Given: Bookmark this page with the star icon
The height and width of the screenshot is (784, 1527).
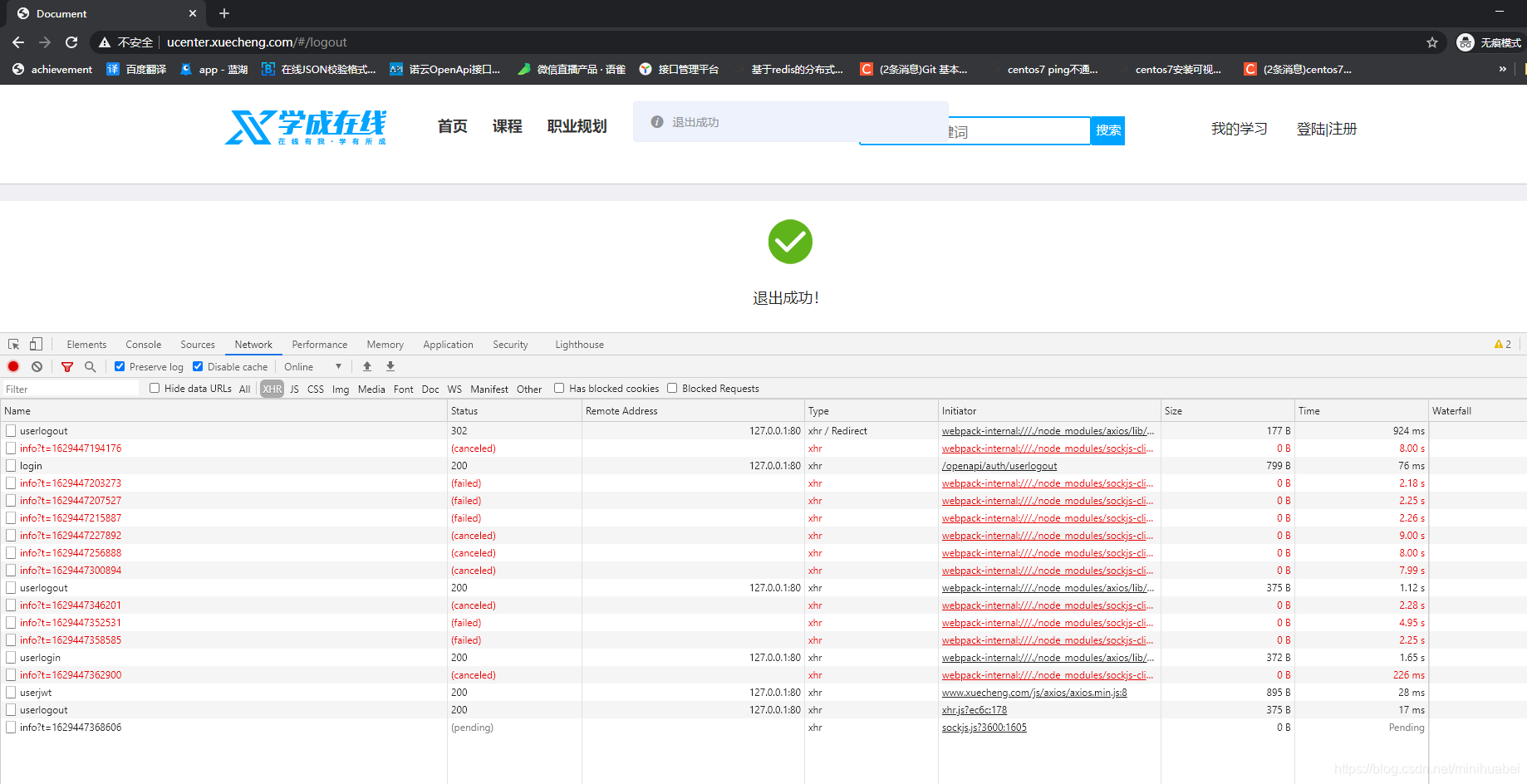Looking at the screenshot, I should click(x=1432, y=42).
